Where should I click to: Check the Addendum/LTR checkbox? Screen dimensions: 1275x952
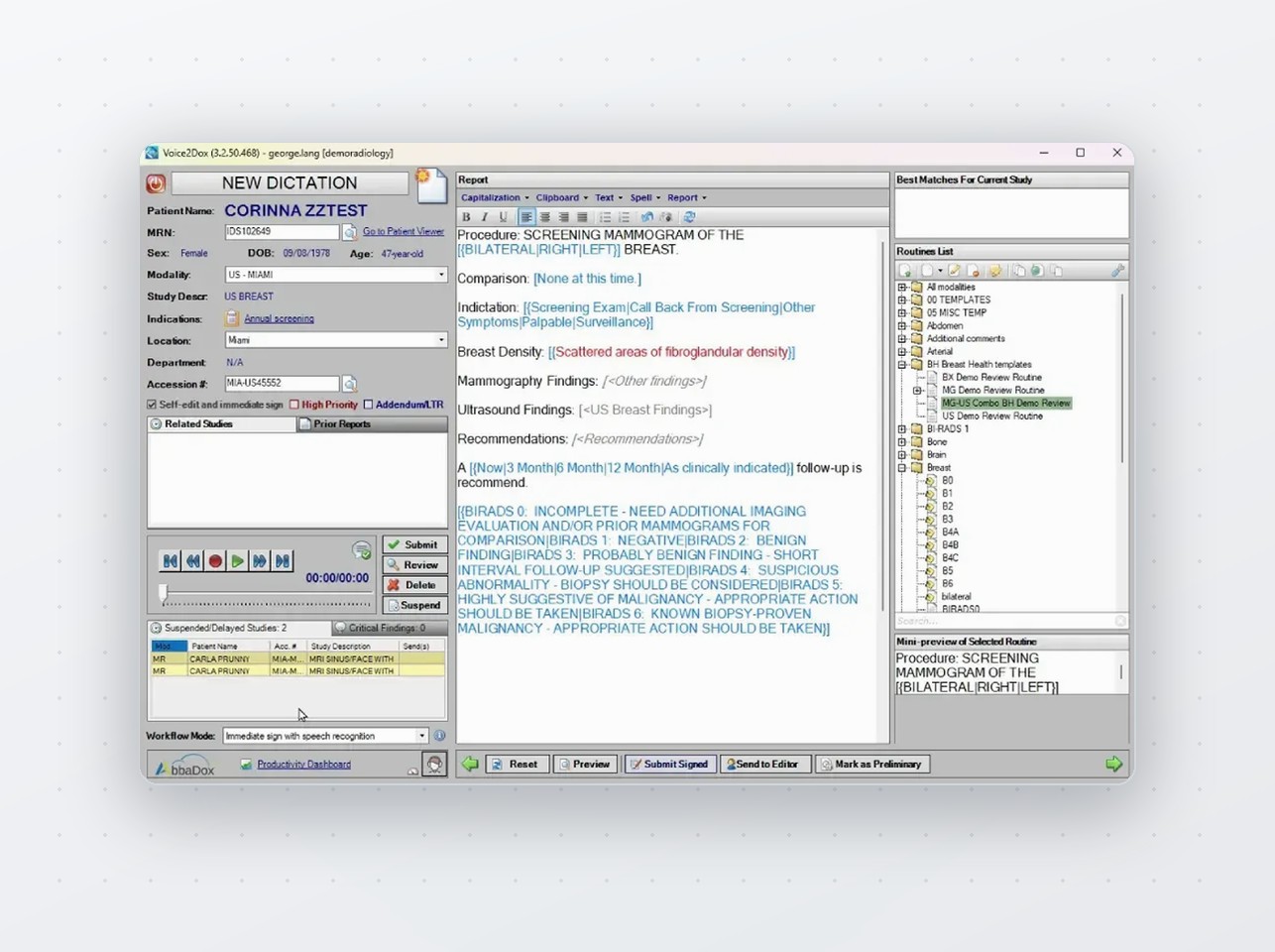pos(368,405)
